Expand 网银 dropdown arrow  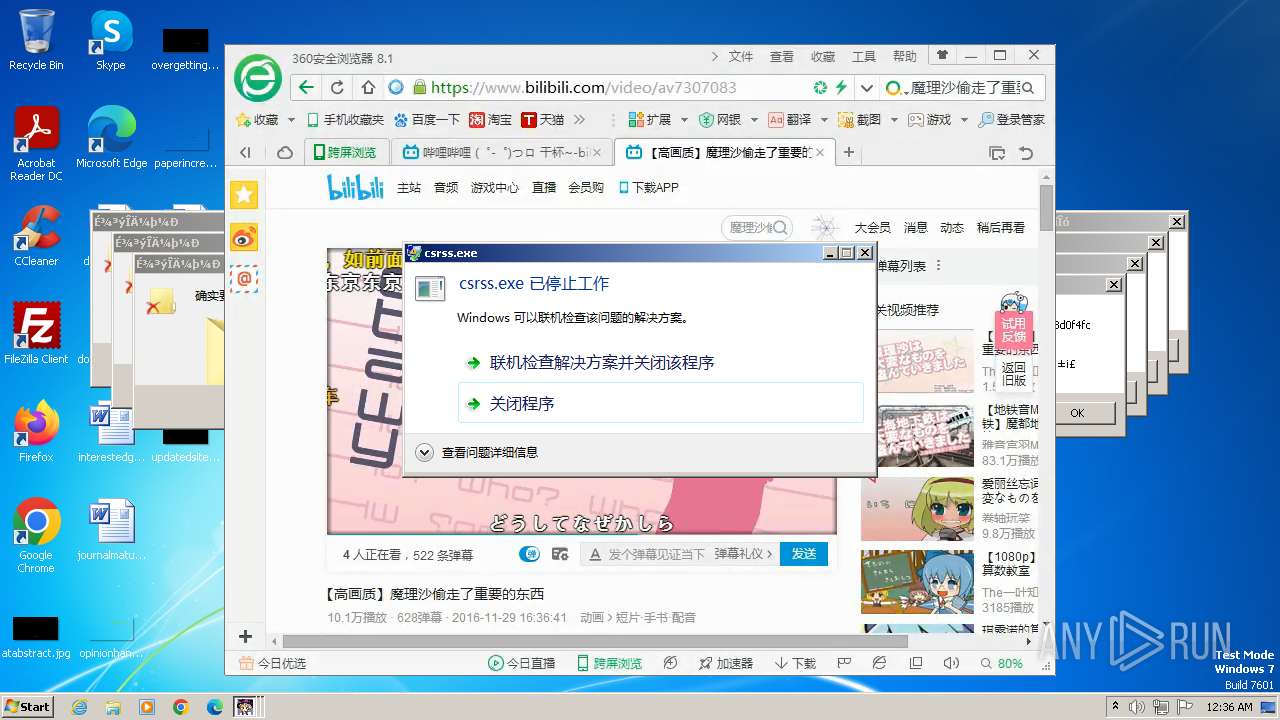(x=754, y=120)
